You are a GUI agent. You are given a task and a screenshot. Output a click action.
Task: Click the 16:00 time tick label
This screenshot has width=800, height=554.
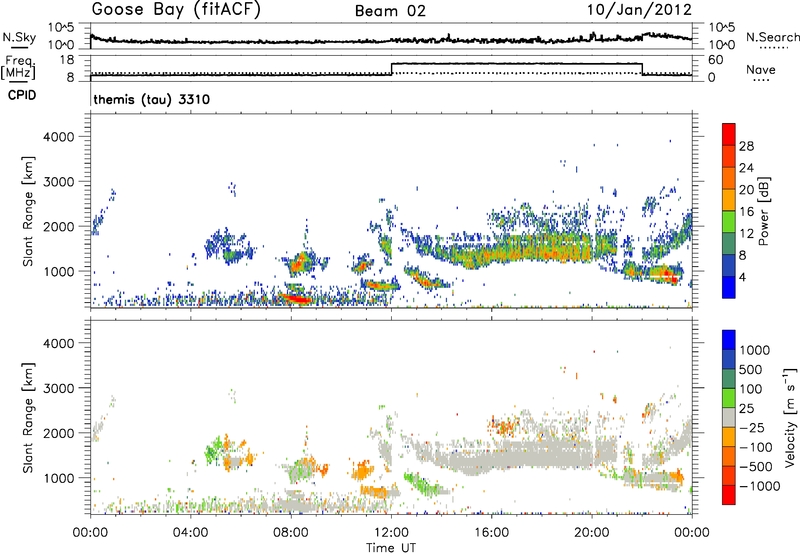click(x=491, y=533)
